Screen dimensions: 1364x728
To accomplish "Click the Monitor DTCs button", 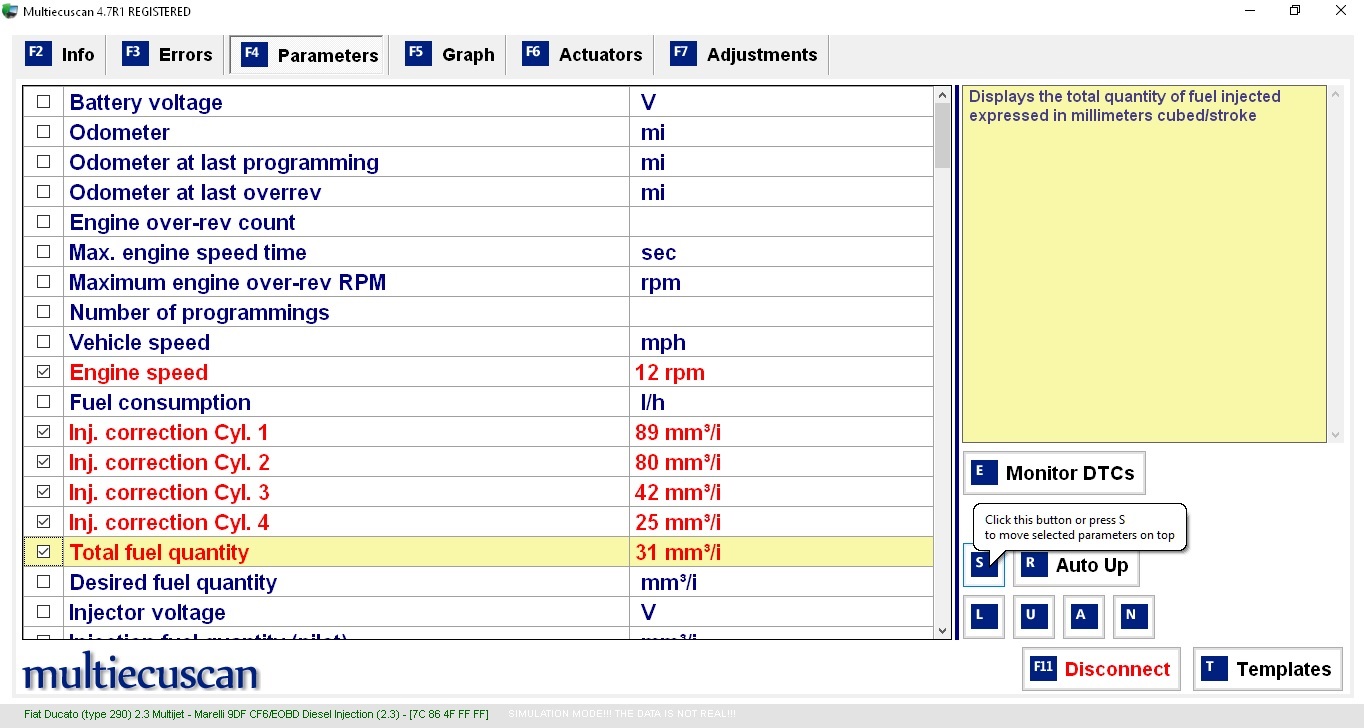I will [1054, 473].
